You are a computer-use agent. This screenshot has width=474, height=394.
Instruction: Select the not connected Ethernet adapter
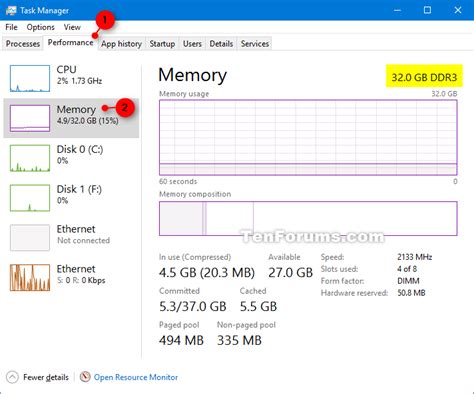click(x=30, y=238)
